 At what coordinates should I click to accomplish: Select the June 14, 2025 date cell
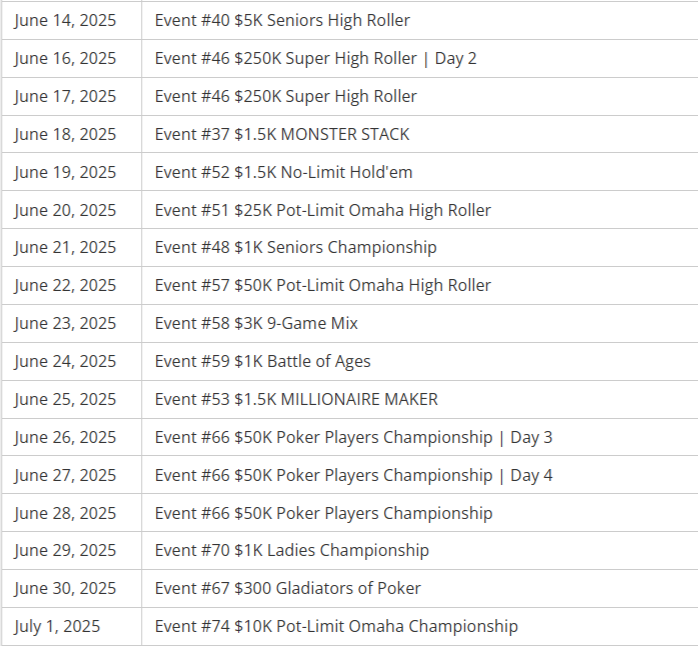pyautogui.click(x=65, y=20)
